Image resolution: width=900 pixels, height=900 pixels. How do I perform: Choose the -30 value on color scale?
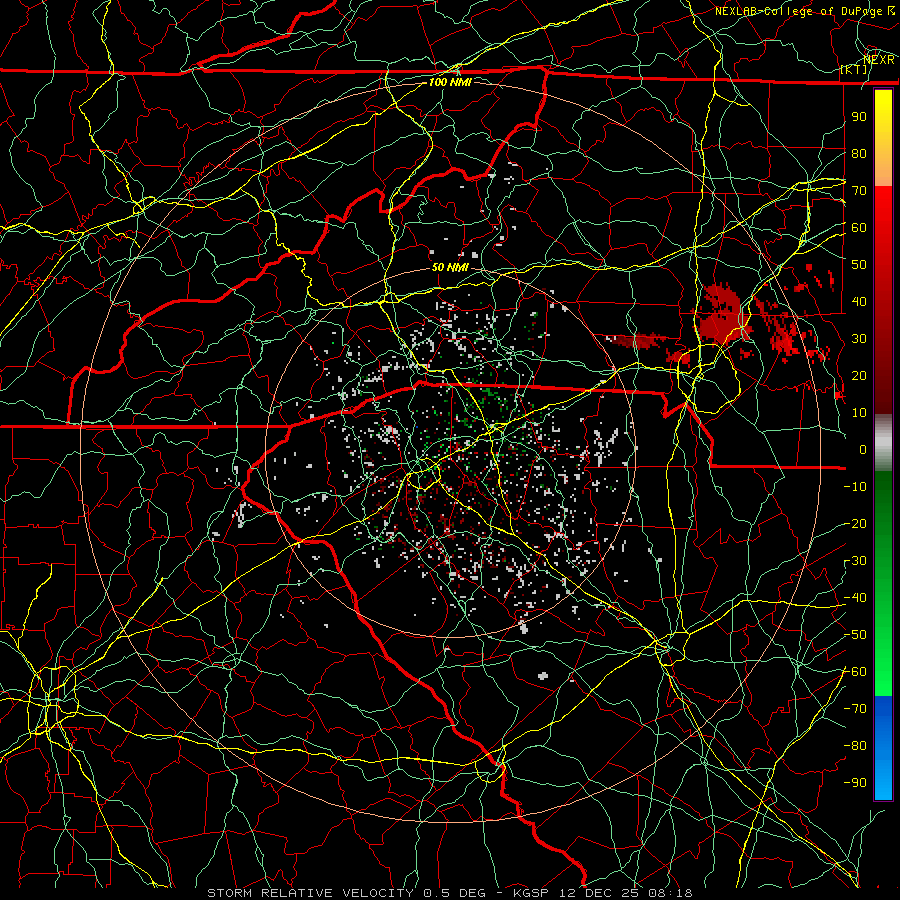[x=855, y=561]
